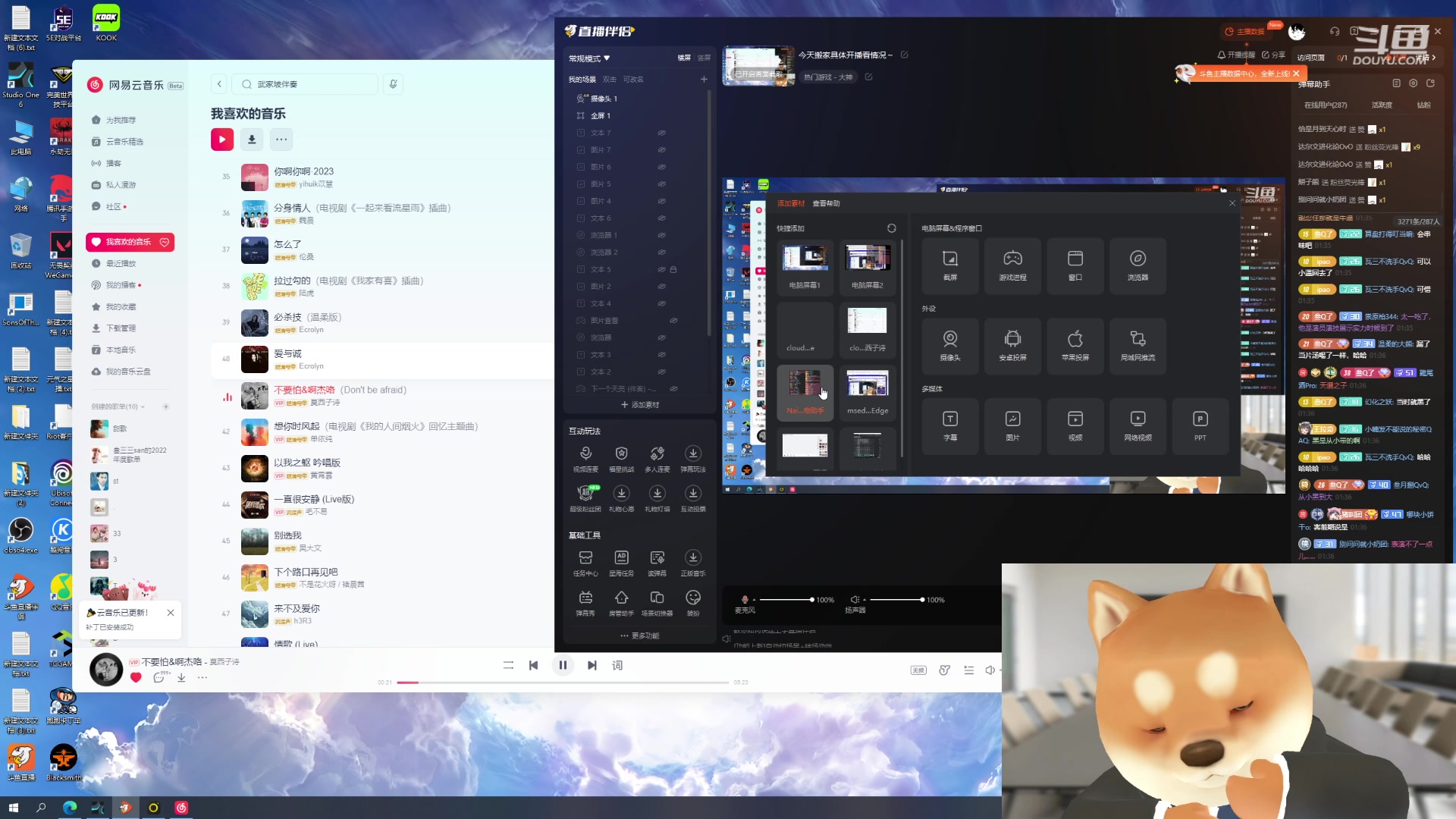Add 摄像头 camera device source
This screenshot has width=1456, height=819.
tap(949, 345)
